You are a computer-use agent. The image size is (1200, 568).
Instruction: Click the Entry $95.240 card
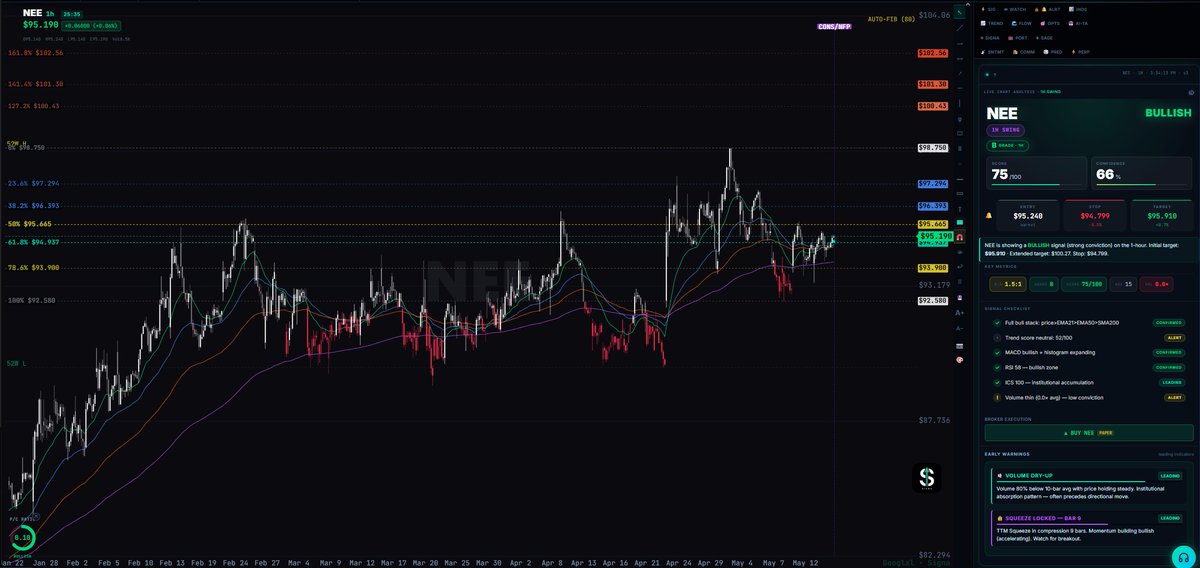coord(1027,216)
